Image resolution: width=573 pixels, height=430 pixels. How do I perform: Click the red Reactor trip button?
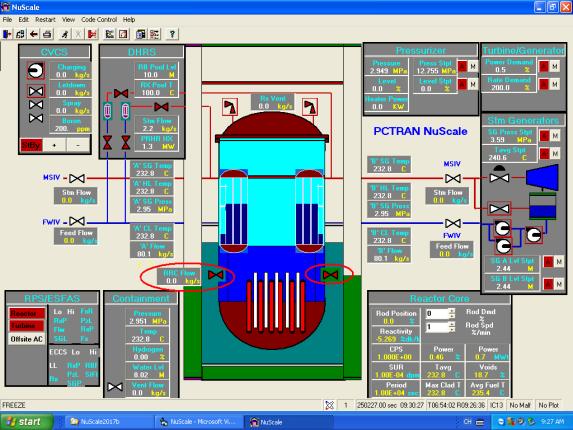tap(26, 313)
